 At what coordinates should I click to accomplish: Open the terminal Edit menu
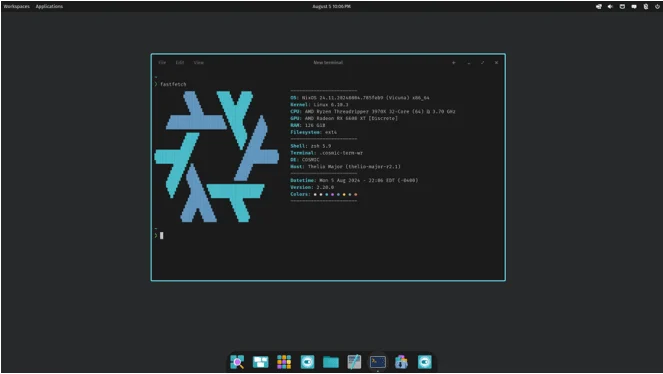pos(180,63)
